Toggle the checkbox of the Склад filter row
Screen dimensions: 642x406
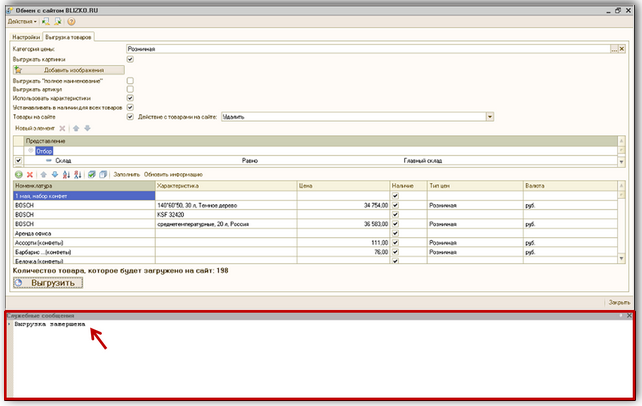click(18, 160)
